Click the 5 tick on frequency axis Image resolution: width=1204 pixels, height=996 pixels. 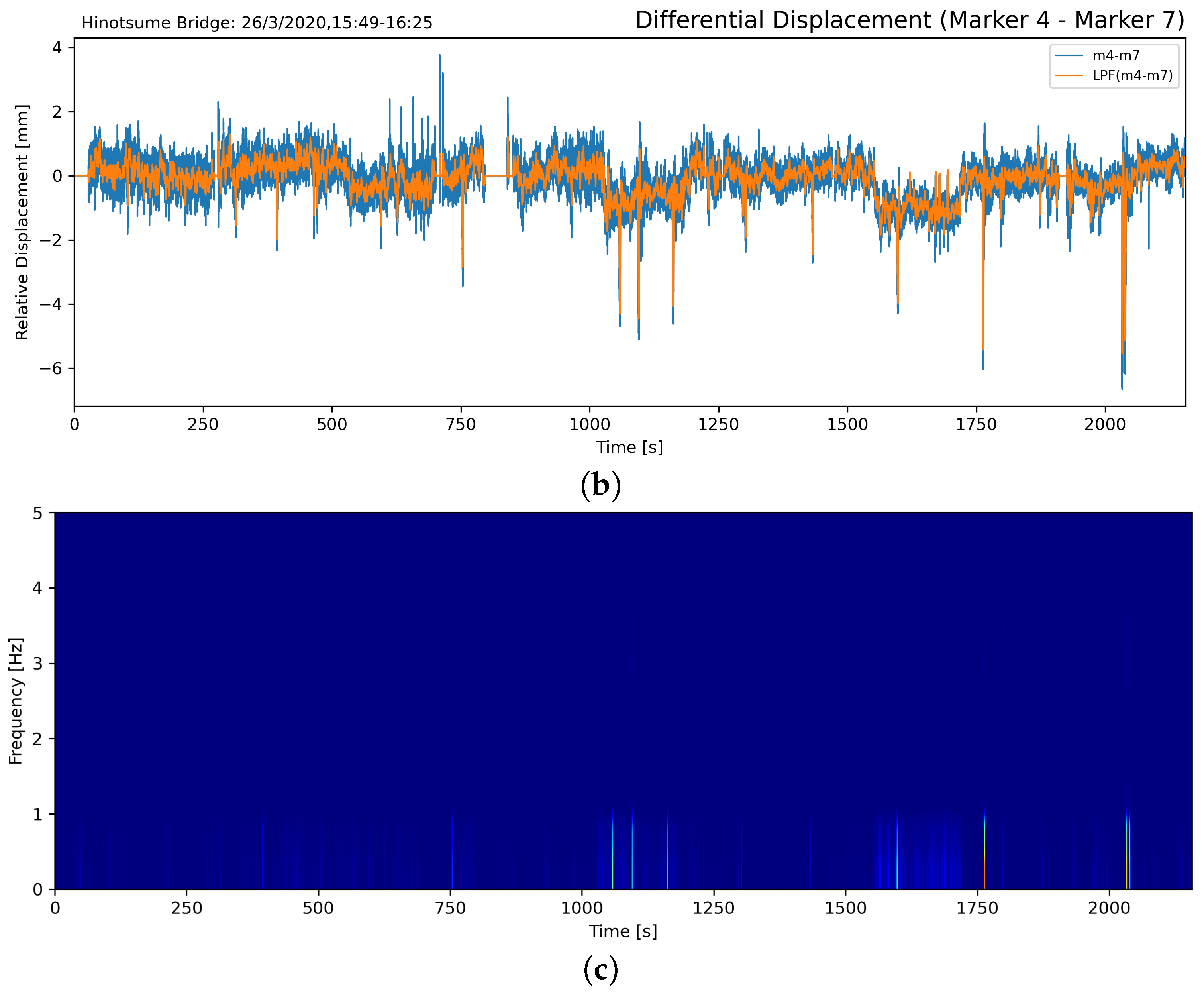38,513
